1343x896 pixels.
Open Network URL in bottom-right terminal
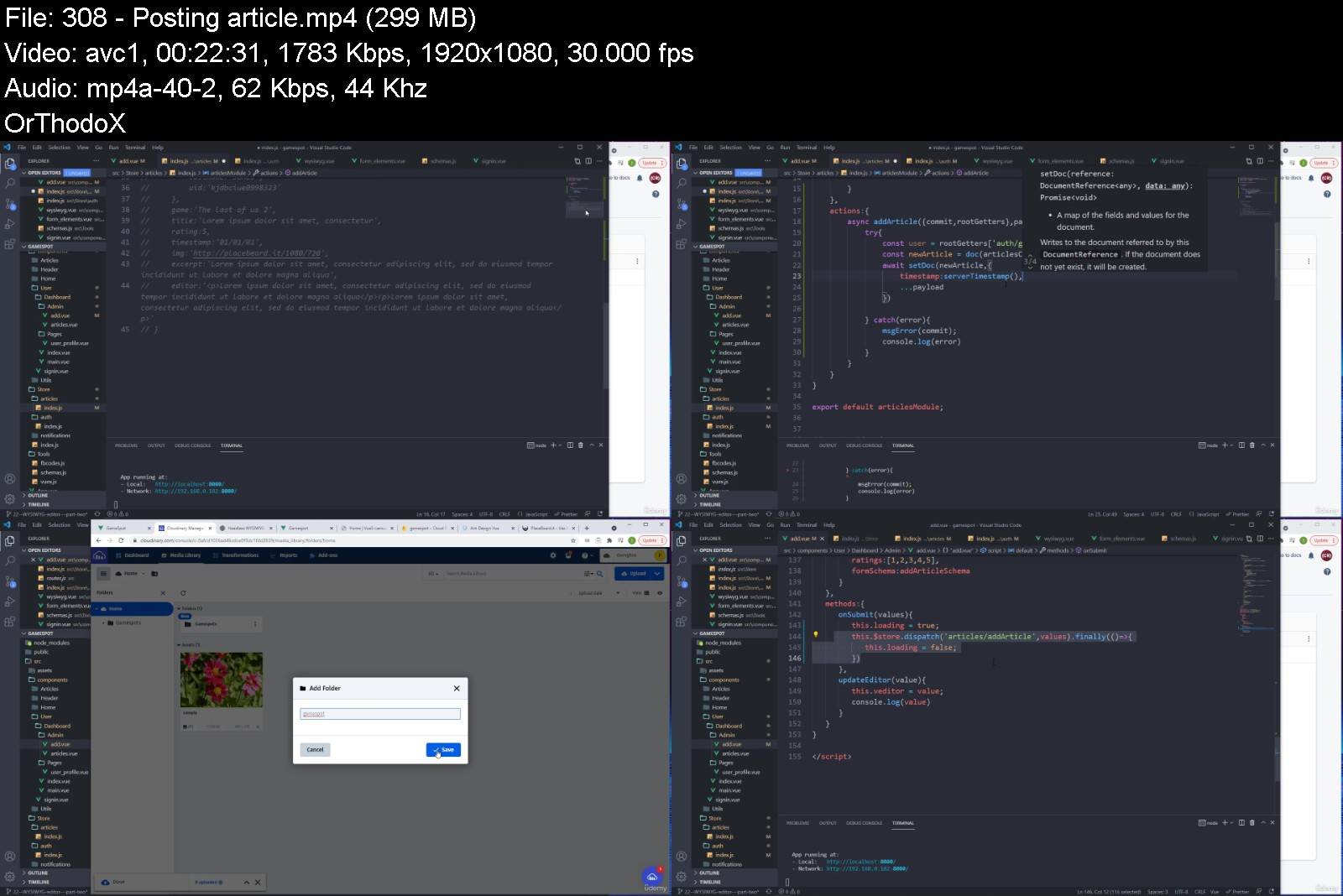coord(867,869)
